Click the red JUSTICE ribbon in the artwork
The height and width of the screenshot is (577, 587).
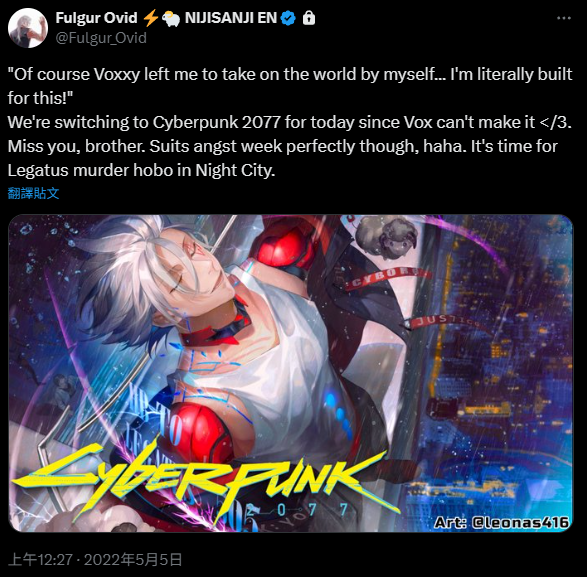click(x=441, y=321)
